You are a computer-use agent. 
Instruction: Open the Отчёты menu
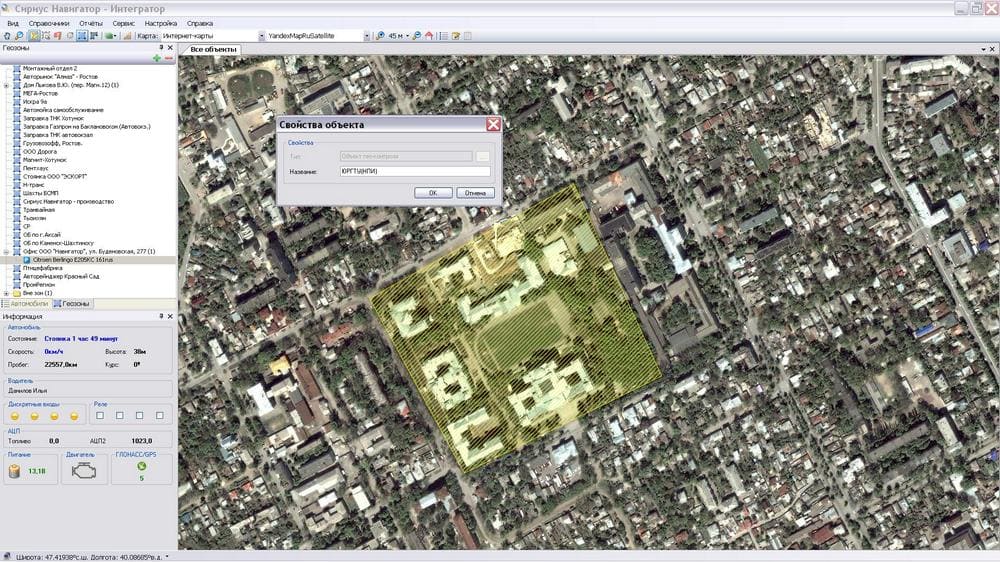tap(91, 22)
